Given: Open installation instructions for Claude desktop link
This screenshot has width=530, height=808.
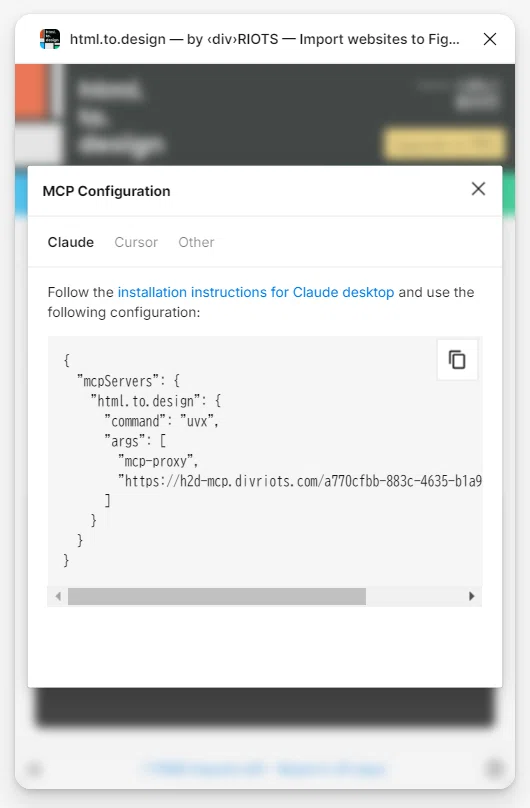Looking at the screenshot, I should tap(256, 292).
